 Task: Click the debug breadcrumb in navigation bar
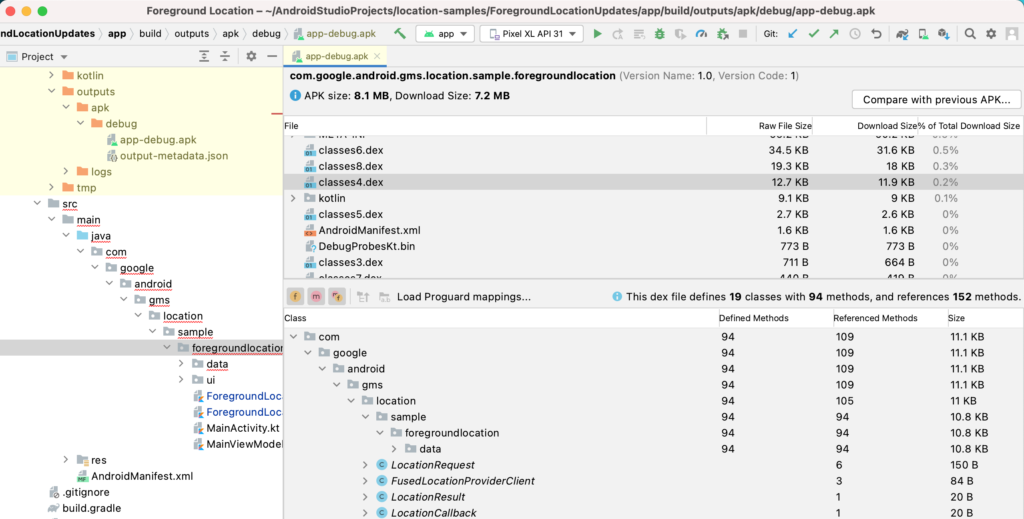(x=266, y=33)
